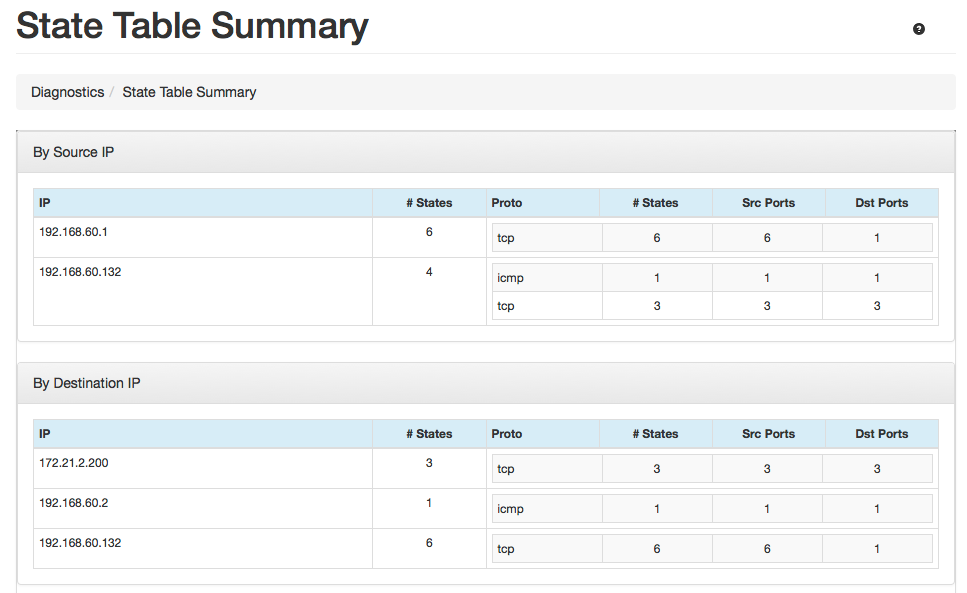
Task: Click the State Table Summary page title
Action: tap(192, 26)
